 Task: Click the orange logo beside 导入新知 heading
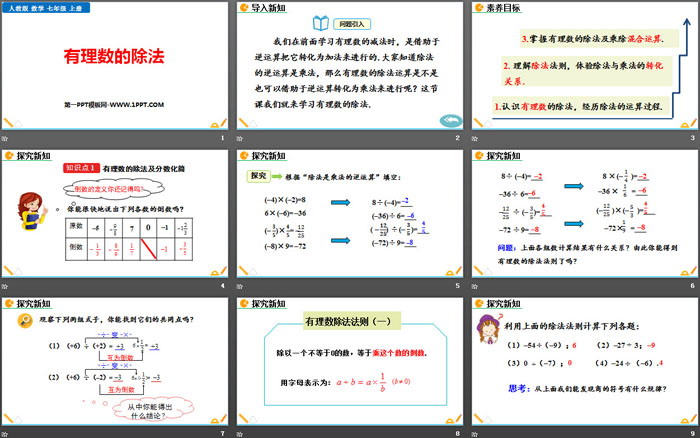coord(244,7)
